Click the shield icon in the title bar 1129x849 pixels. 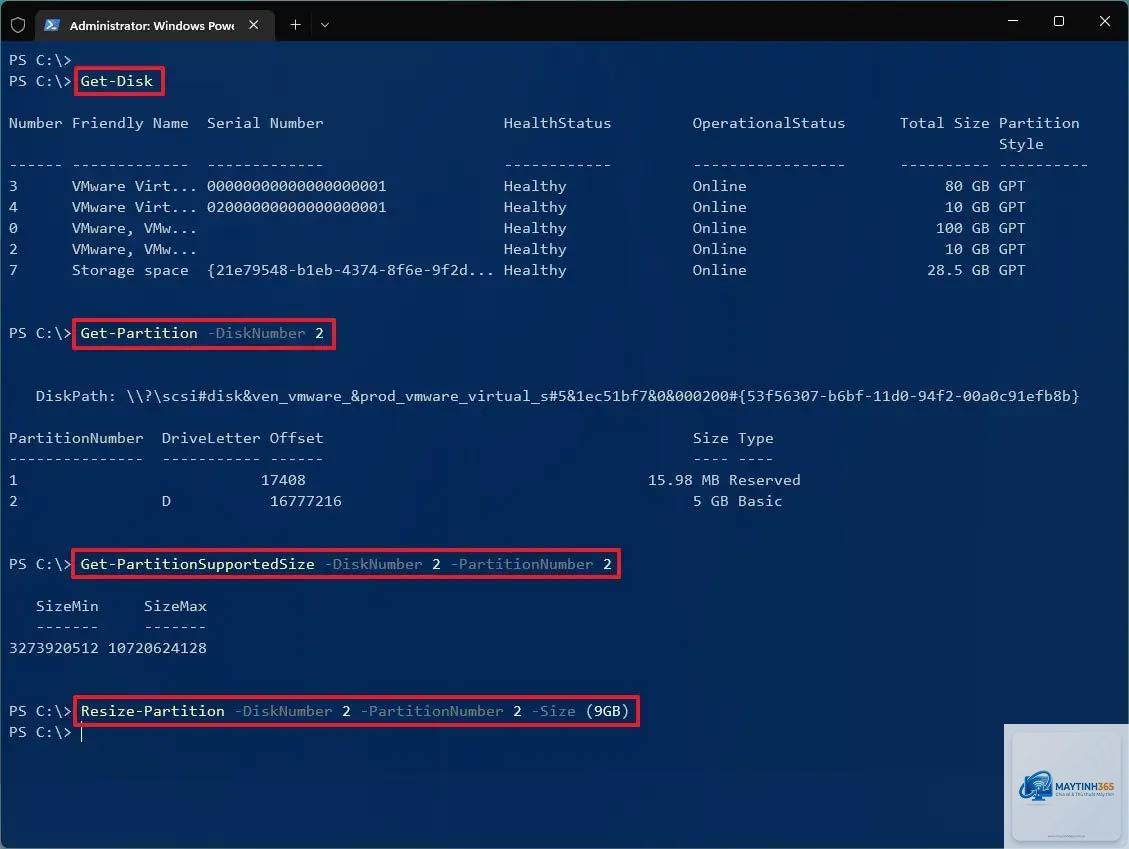tap(18, 25)
